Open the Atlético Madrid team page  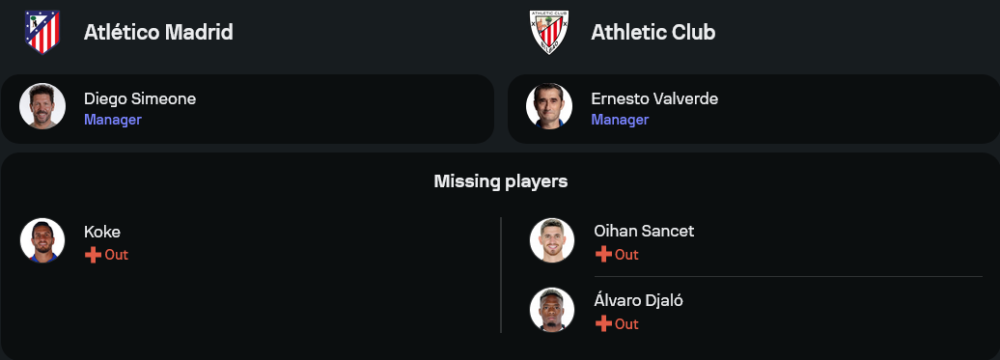pos(158,32)
